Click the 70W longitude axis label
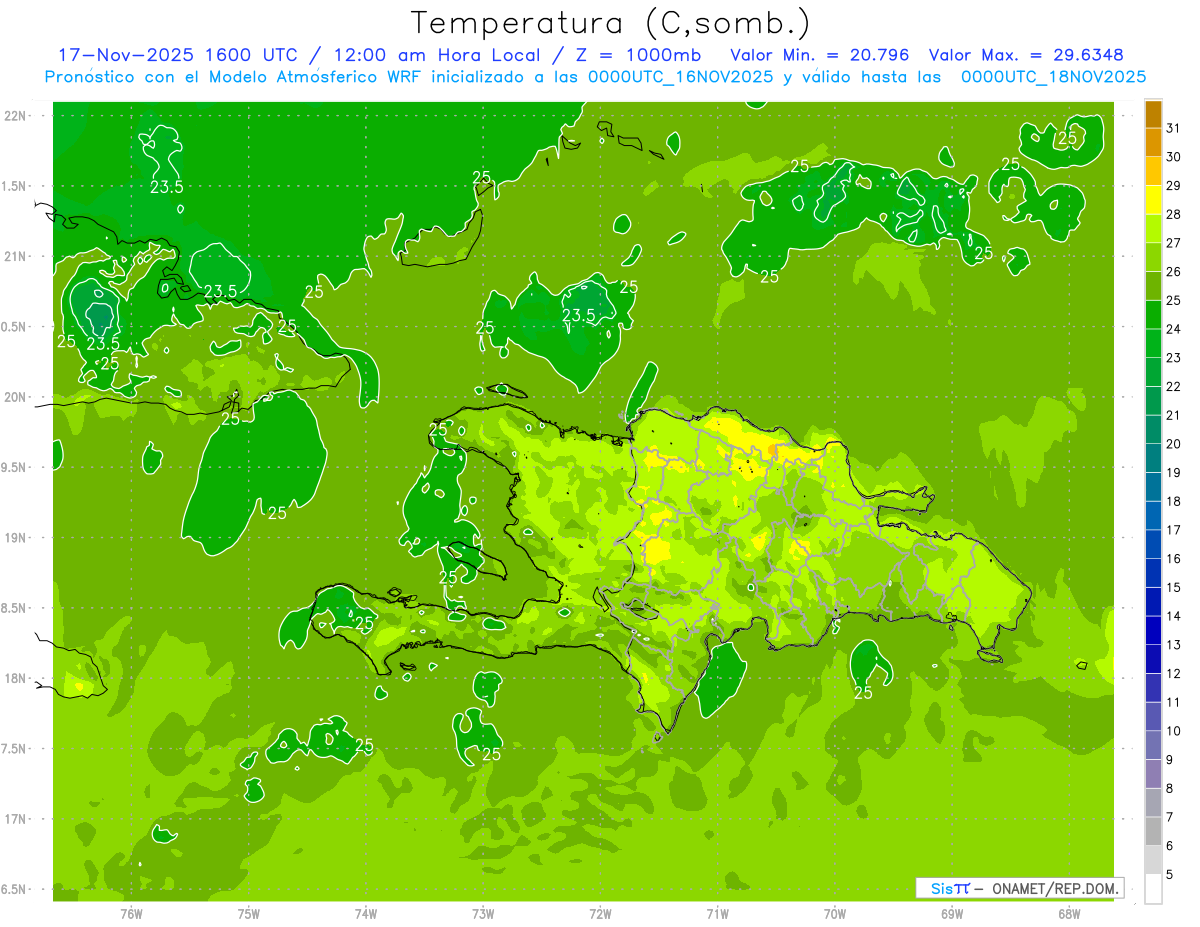The image size is (1200, 927). coord(835,913)
